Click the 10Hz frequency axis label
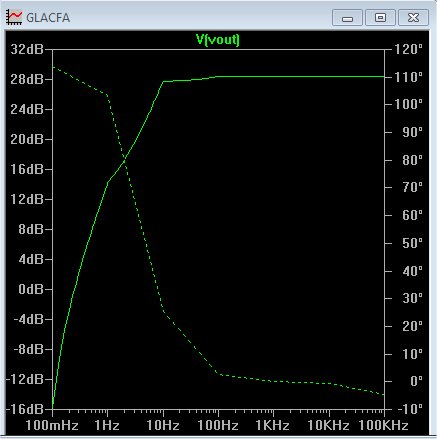 coord(163,426)
